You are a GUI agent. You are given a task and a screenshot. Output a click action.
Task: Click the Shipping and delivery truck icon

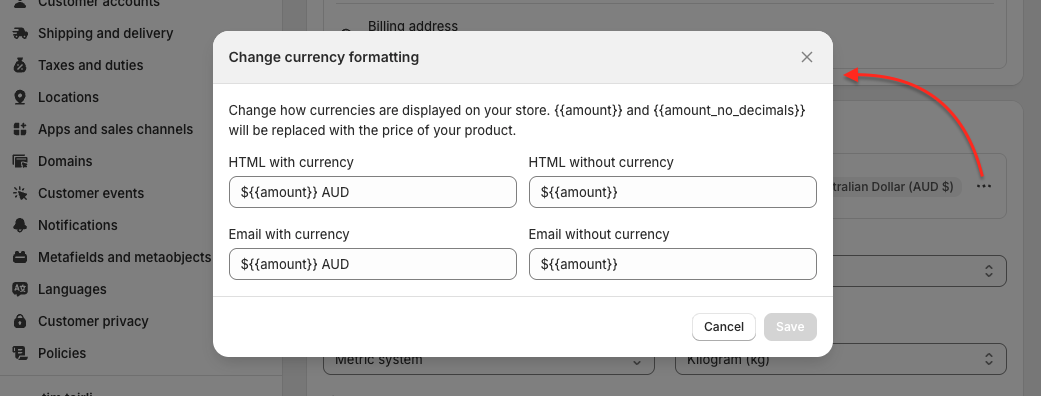coord(20,33)
